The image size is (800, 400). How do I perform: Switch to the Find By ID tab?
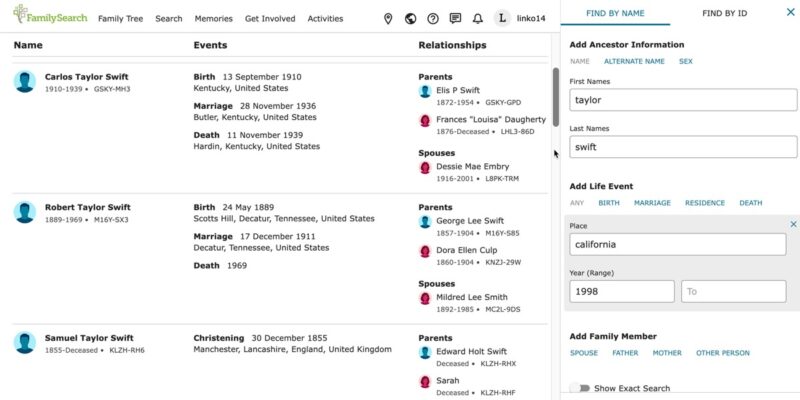(x=725, y=12)
